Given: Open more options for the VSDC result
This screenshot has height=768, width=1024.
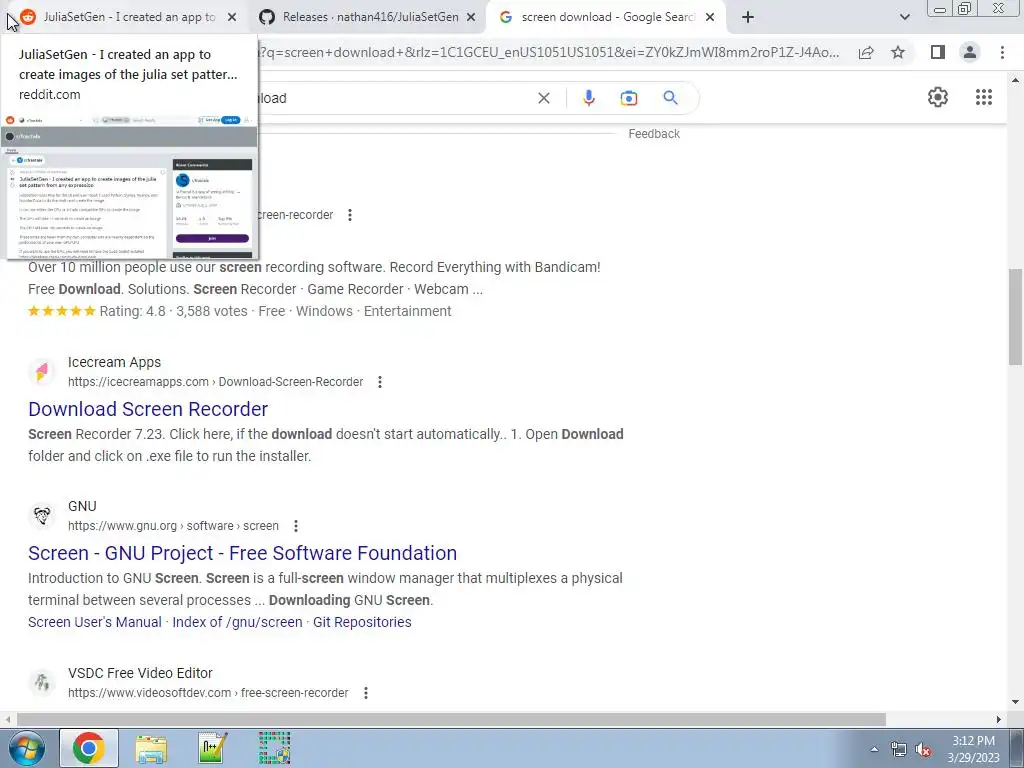Looking at the screenshot, I should coord(366,693).
